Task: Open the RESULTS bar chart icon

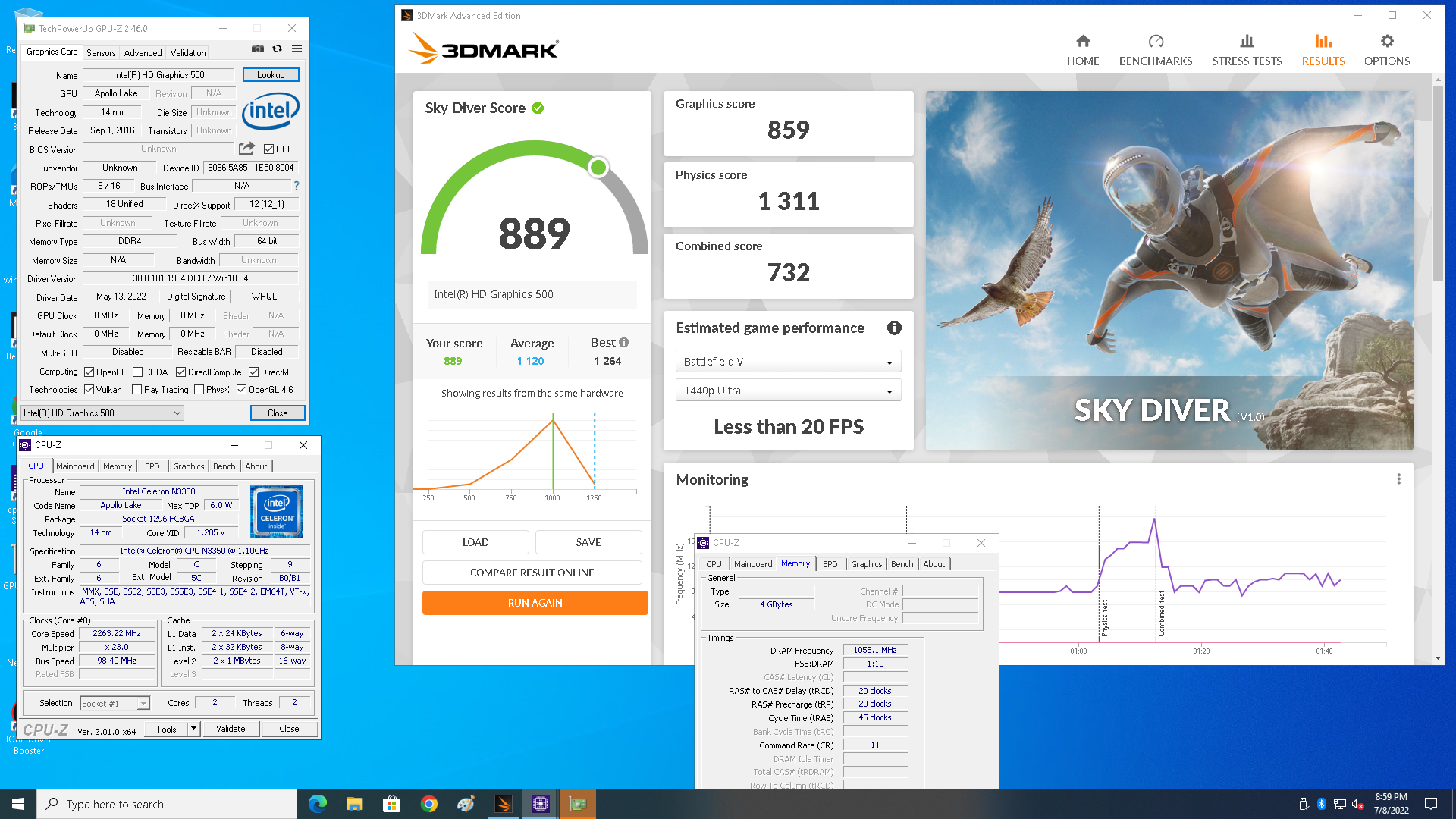Action: tap(1323, 41)
